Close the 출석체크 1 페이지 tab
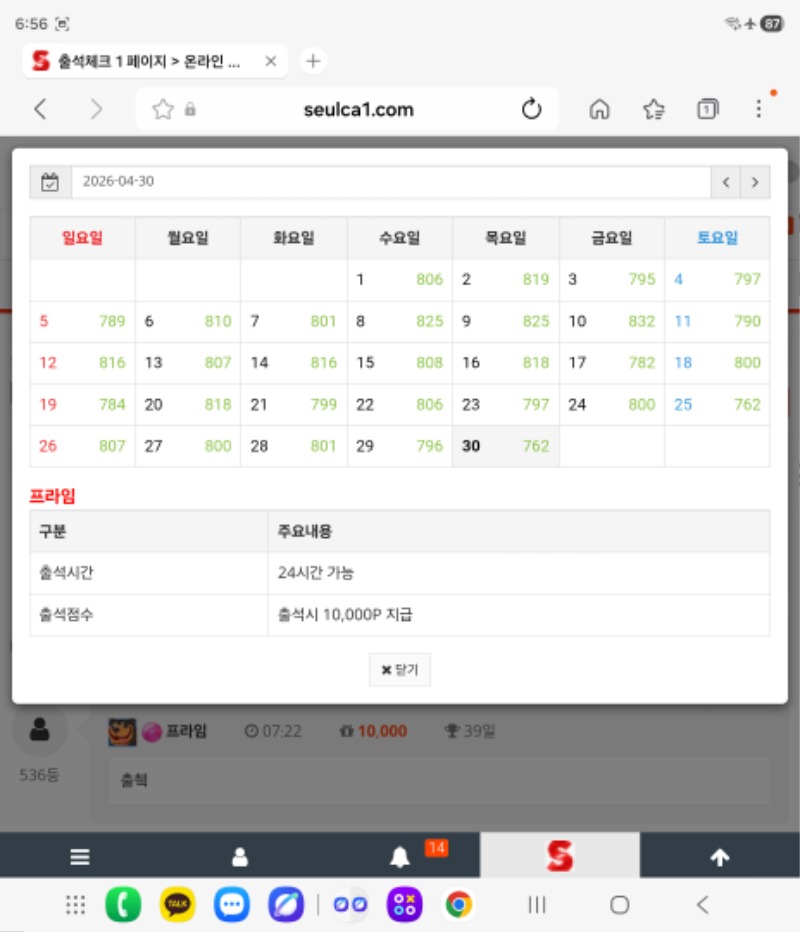The image size is (800, 932). 270,61
